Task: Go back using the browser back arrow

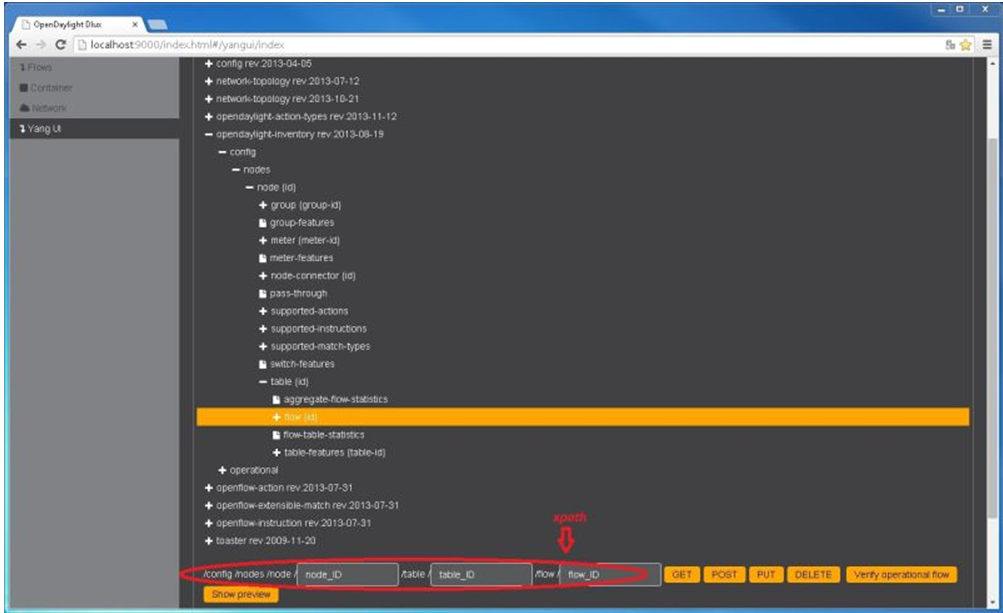Action: [x=21, y=44]
